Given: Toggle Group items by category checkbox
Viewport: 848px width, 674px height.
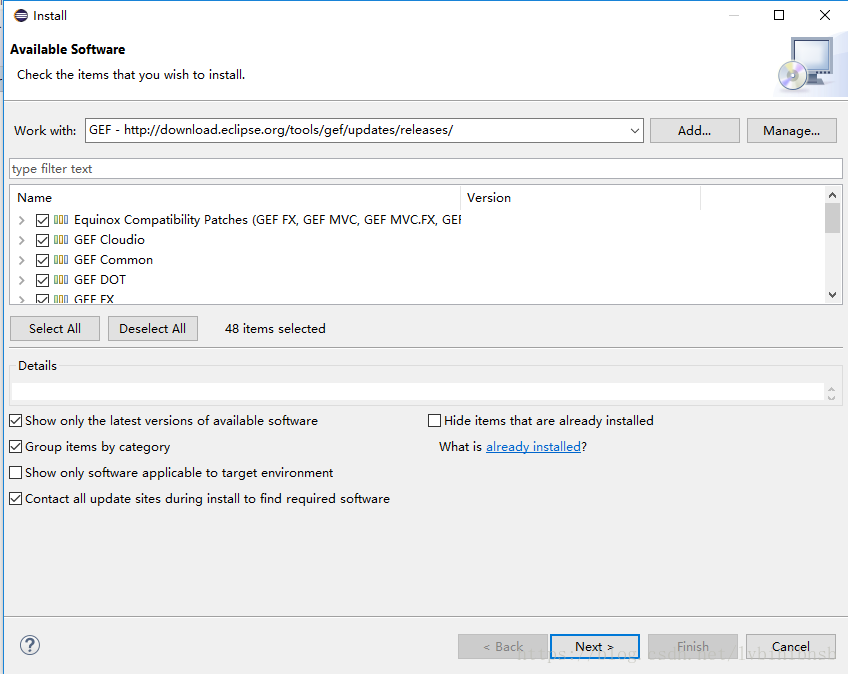Looking at the screenshot, I should coord(16,446).
